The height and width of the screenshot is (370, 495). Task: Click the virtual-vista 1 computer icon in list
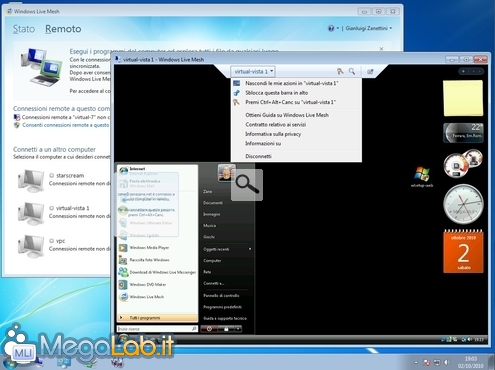tap(31, 213)
